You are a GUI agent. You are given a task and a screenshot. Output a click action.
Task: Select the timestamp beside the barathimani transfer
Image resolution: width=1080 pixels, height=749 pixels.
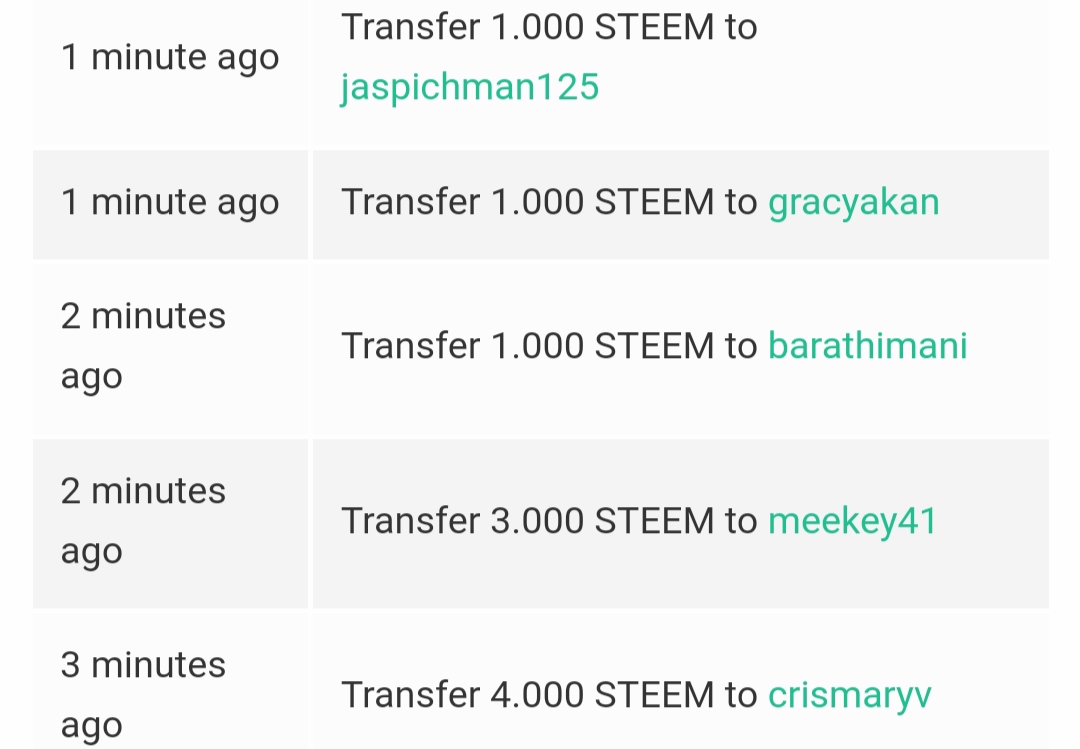pyautogui.click(x=143, y=346)
